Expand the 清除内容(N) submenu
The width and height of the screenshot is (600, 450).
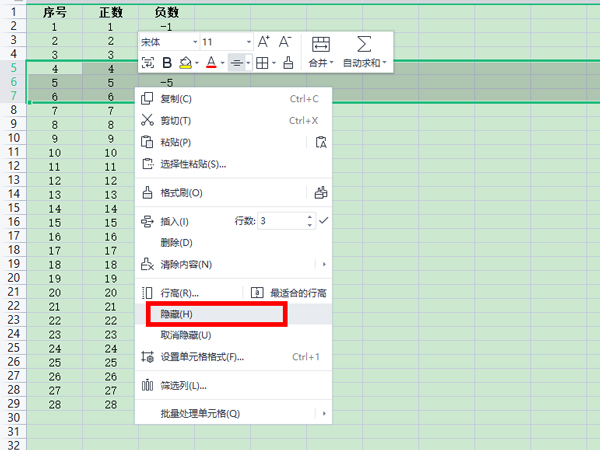pos(323,264)
